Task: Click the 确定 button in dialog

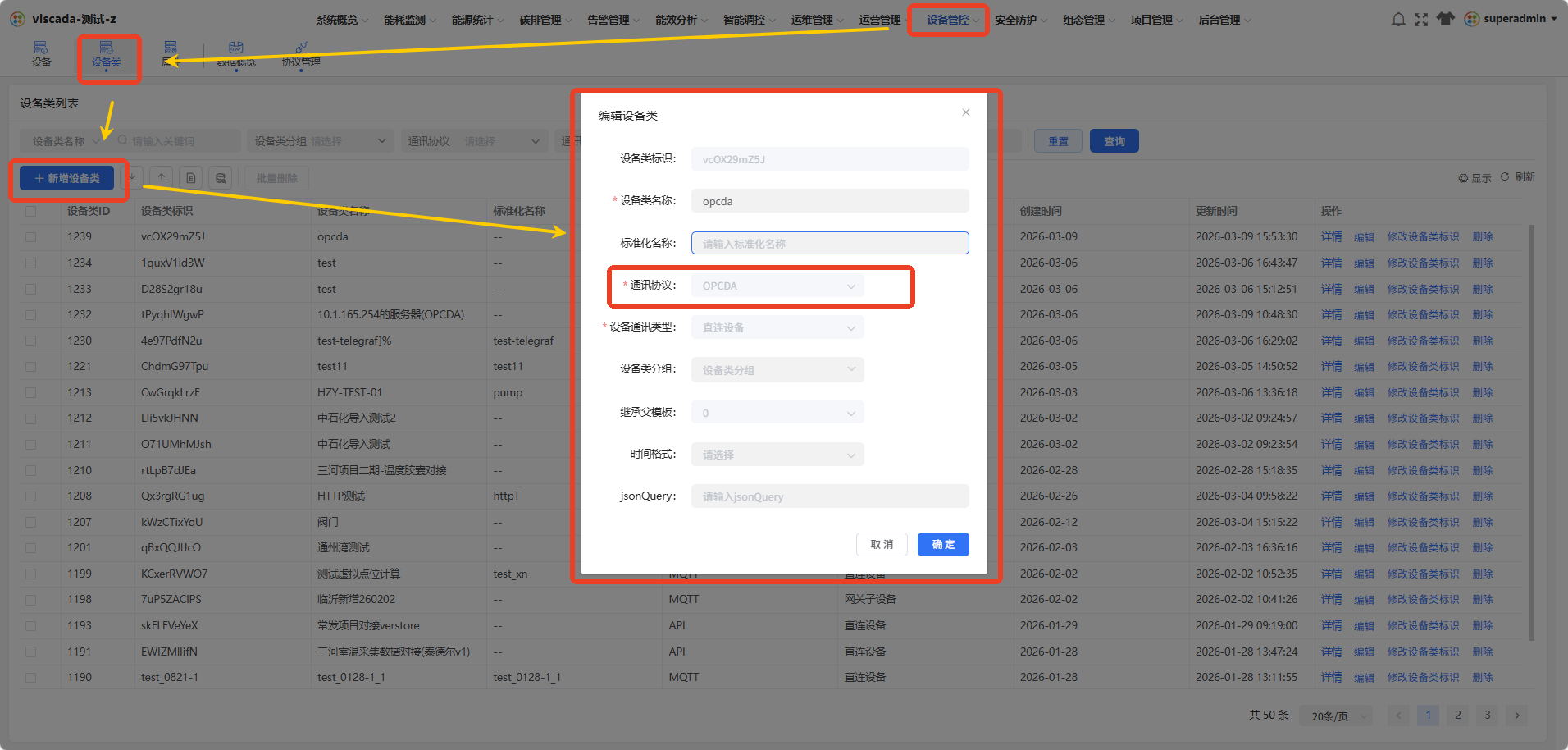Action: click(x=943, y=545)
